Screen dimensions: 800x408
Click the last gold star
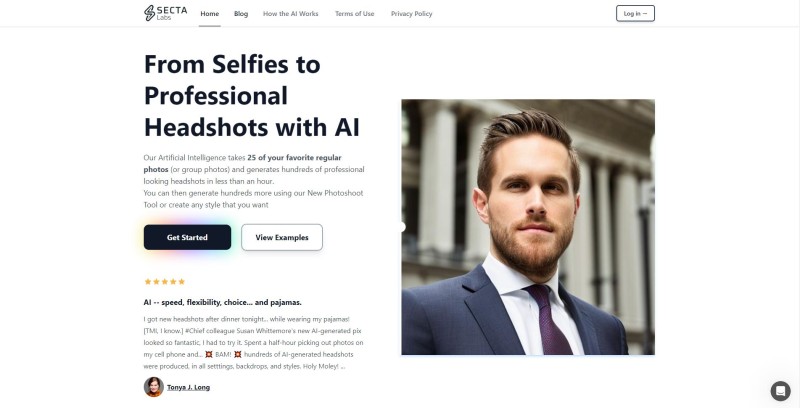(x=182, y=282)
